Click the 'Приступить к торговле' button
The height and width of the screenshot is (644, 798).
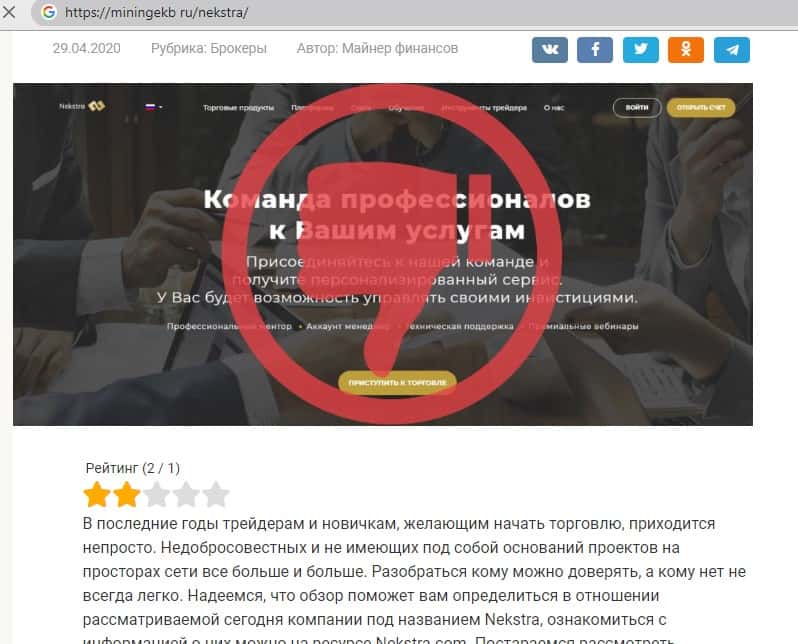pos(397,382)
